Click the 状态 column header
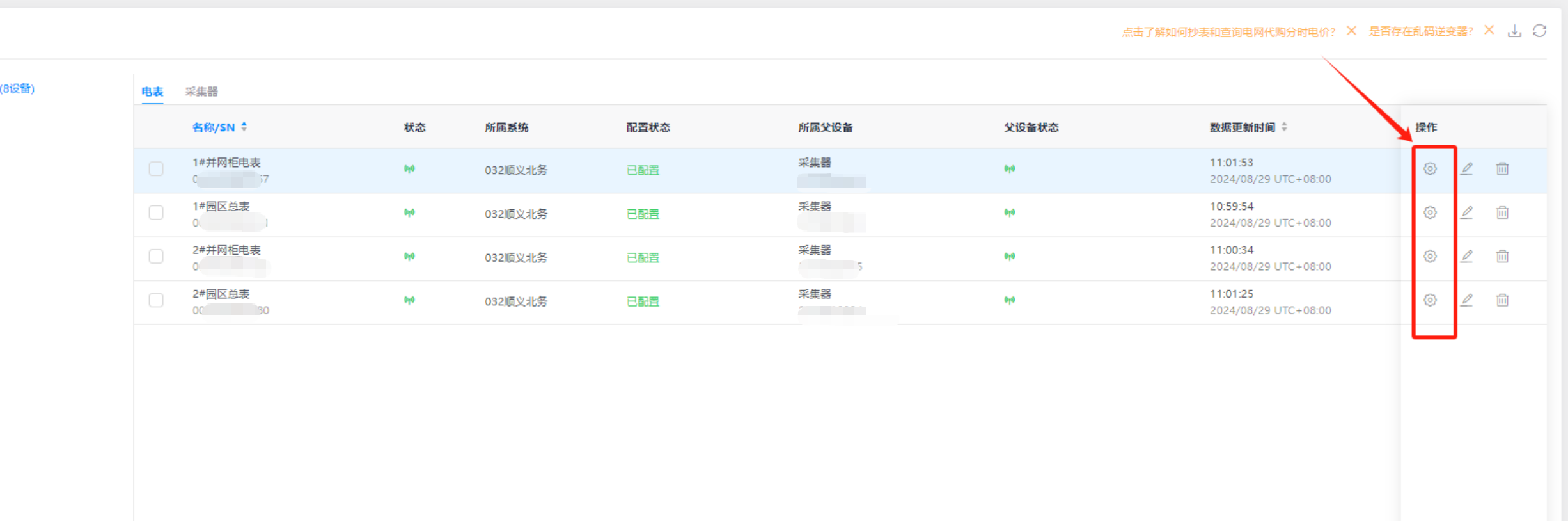 click(x=414, y=127)
